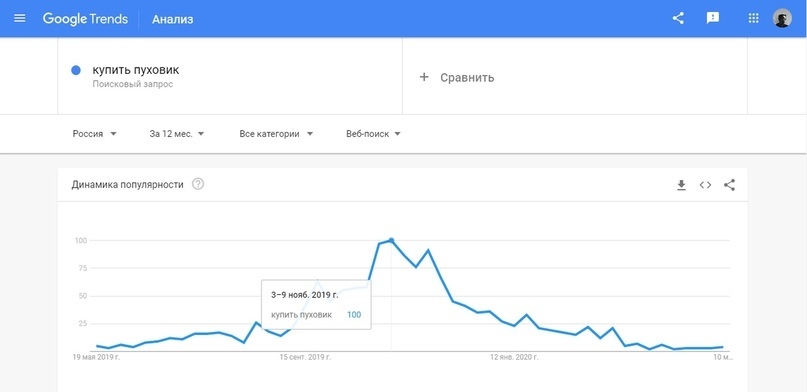The height and width of the screenshot is (392, 807).
Task: Download the chart data as CSV
Action: click(681, 185)
